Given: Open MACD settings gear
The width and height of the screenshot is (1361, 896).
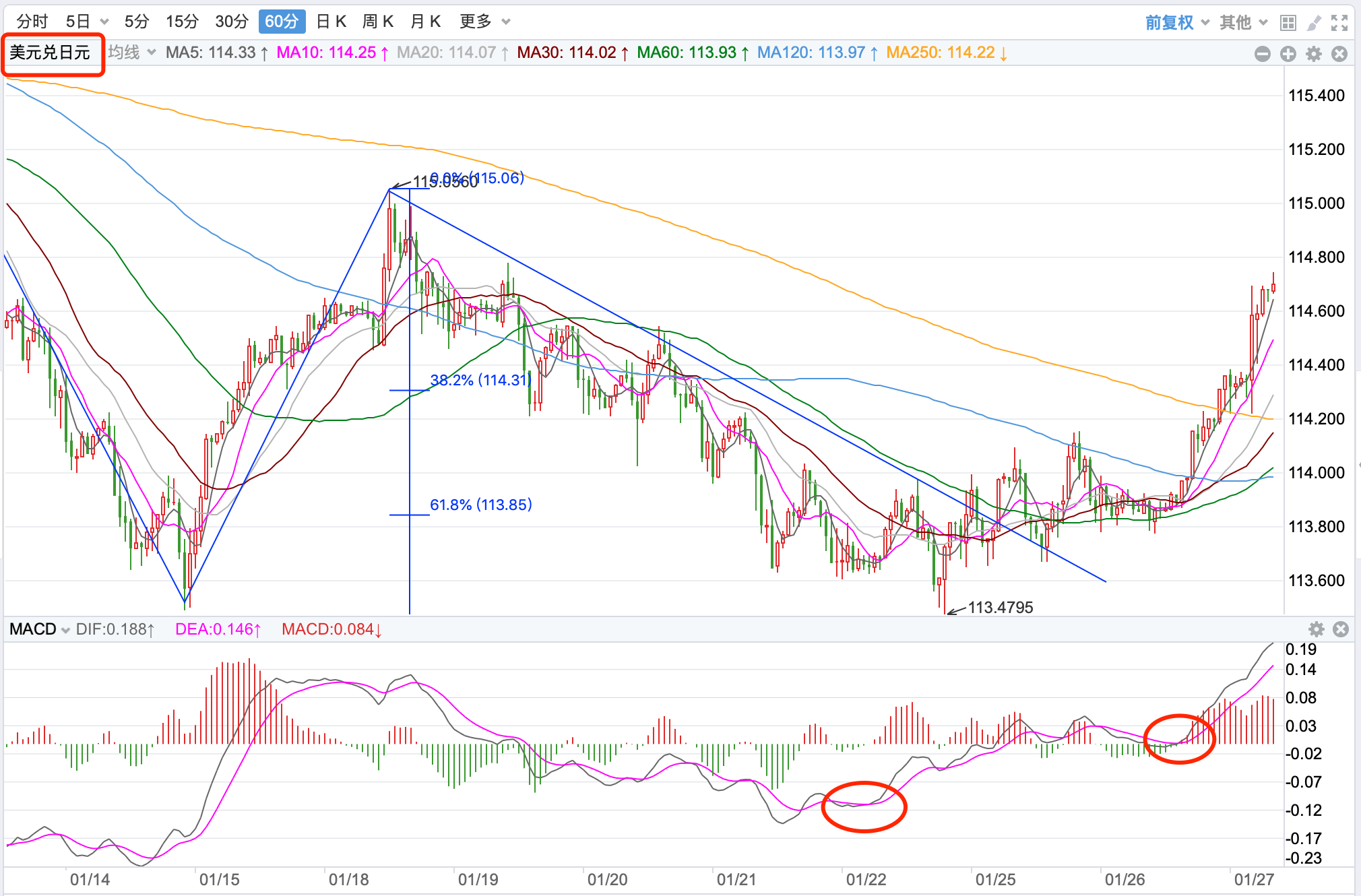Looking at the screenshot, I should tap(1316, 629).
